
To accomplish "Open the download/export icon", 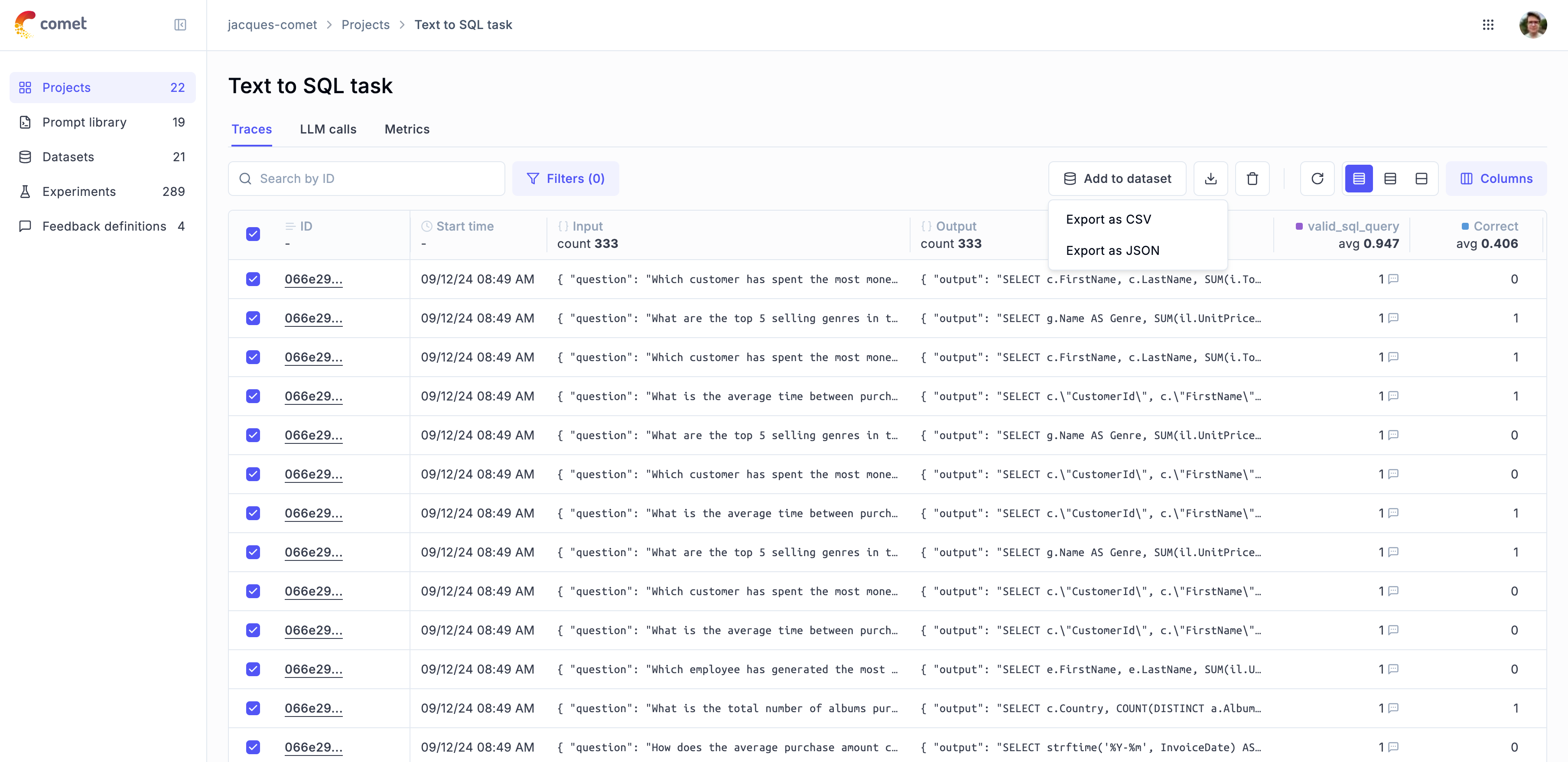I will [1211, 178].
